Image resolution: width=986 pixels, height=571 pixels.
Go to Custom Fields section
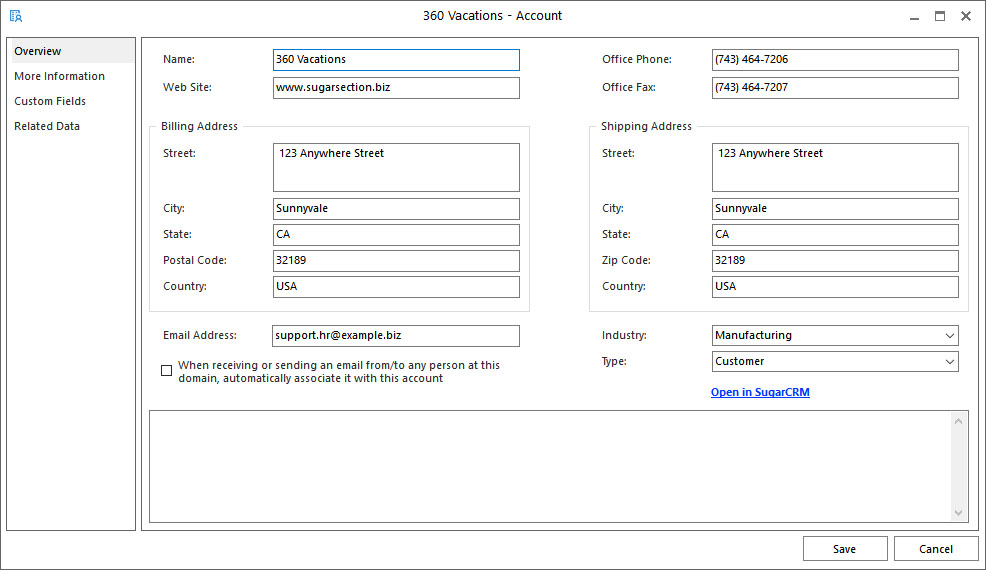click(50, 101)
